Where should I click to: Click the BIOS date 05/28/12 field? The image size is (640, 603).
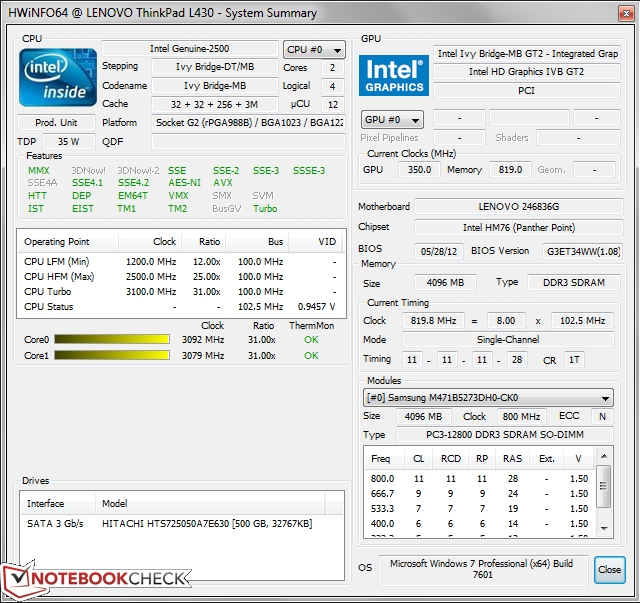439,251
